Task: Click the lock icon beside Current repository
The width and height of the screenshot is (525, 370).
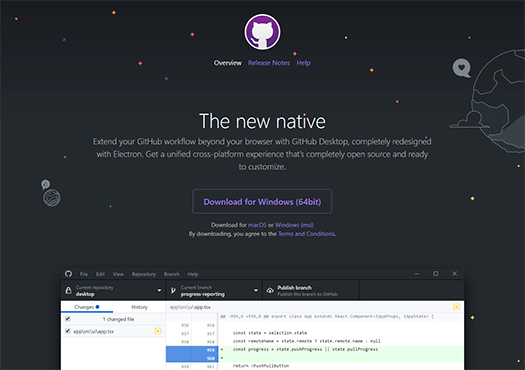Action: 69,290
